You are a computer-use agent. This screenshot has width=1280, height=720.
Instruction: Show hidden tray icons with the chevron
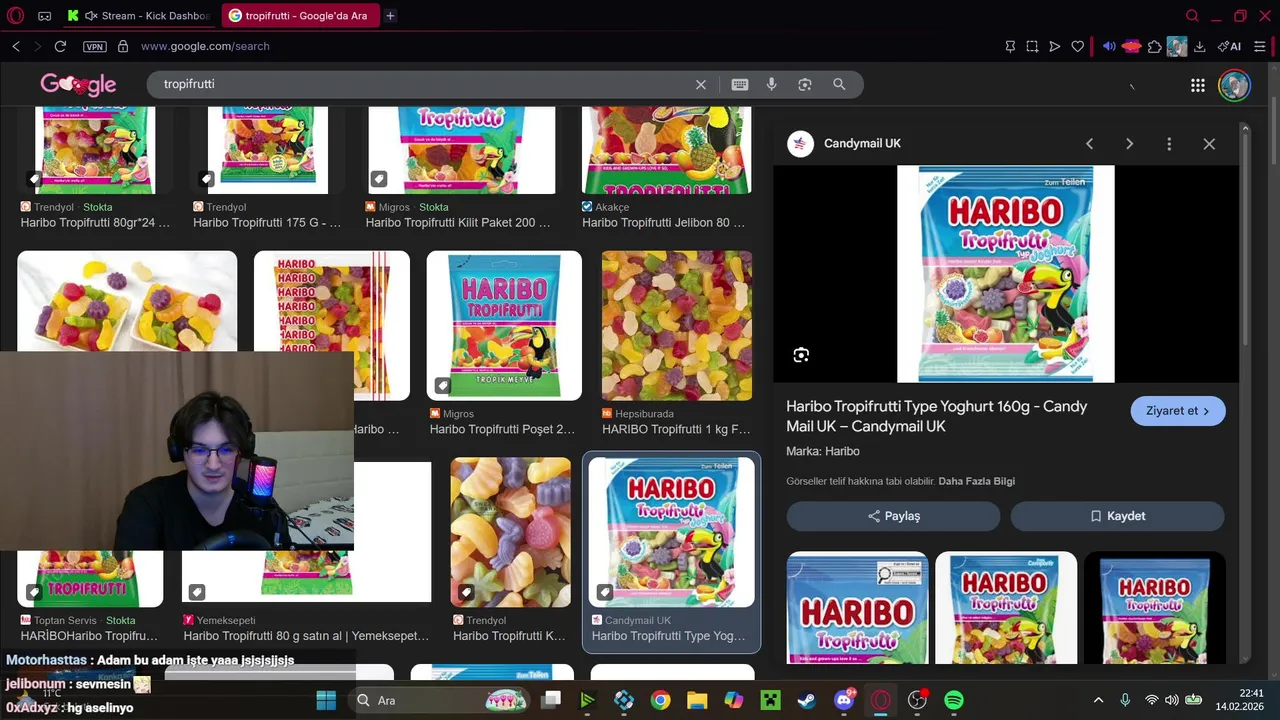[x=1098, y=700]
